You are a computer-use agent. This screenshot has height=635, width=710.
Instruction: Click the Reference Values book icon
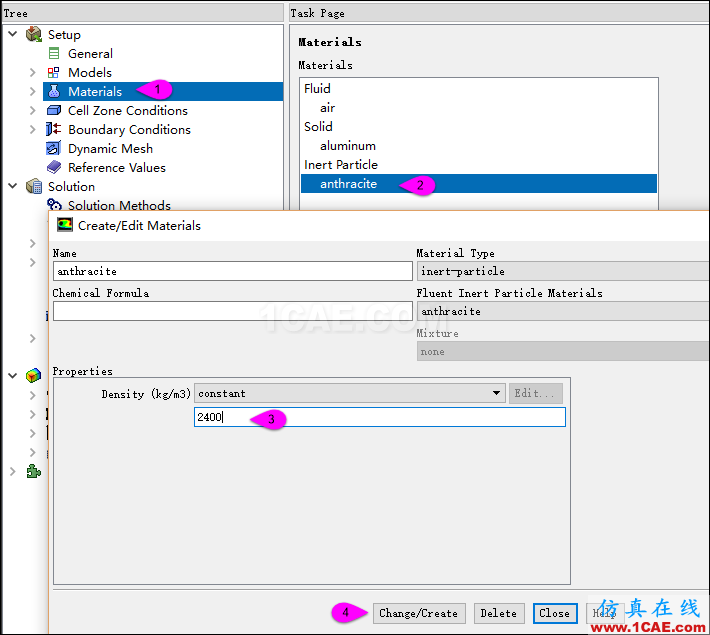[54, 167]
